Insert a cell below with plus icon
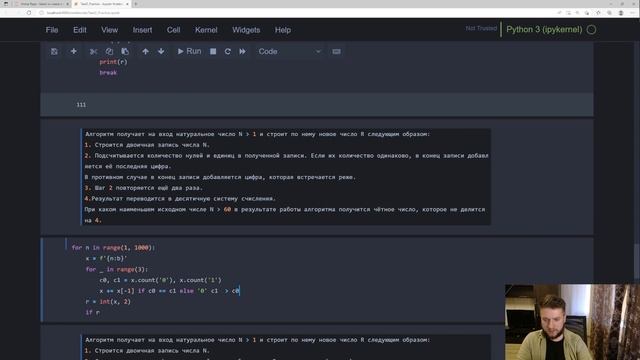Screen dimensions: 640x360 coord(73,51)
